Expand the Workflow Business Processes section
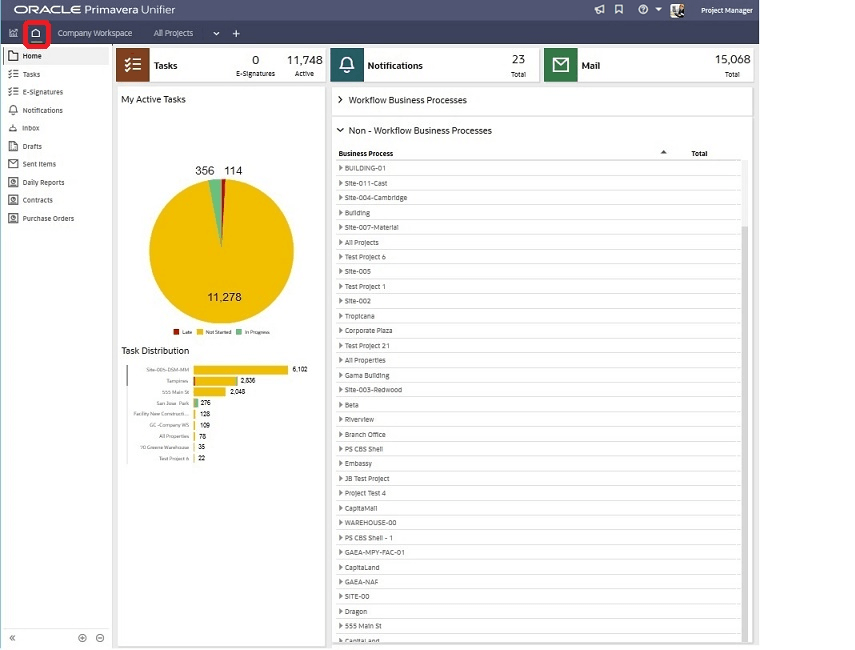 click(x=342, y=100)
